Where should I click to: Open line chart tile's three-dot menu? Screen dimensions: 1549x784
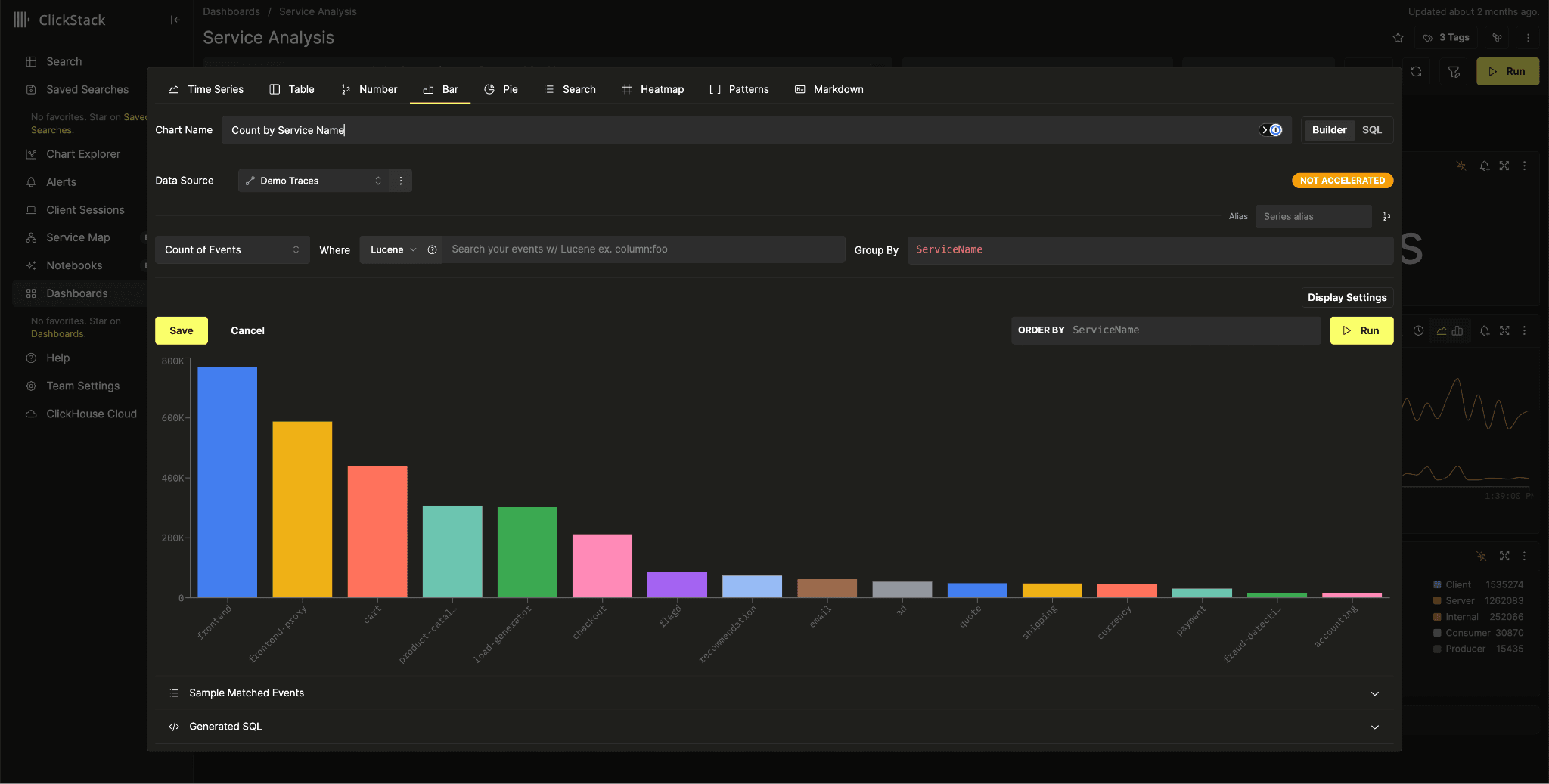coord(1524,330)
